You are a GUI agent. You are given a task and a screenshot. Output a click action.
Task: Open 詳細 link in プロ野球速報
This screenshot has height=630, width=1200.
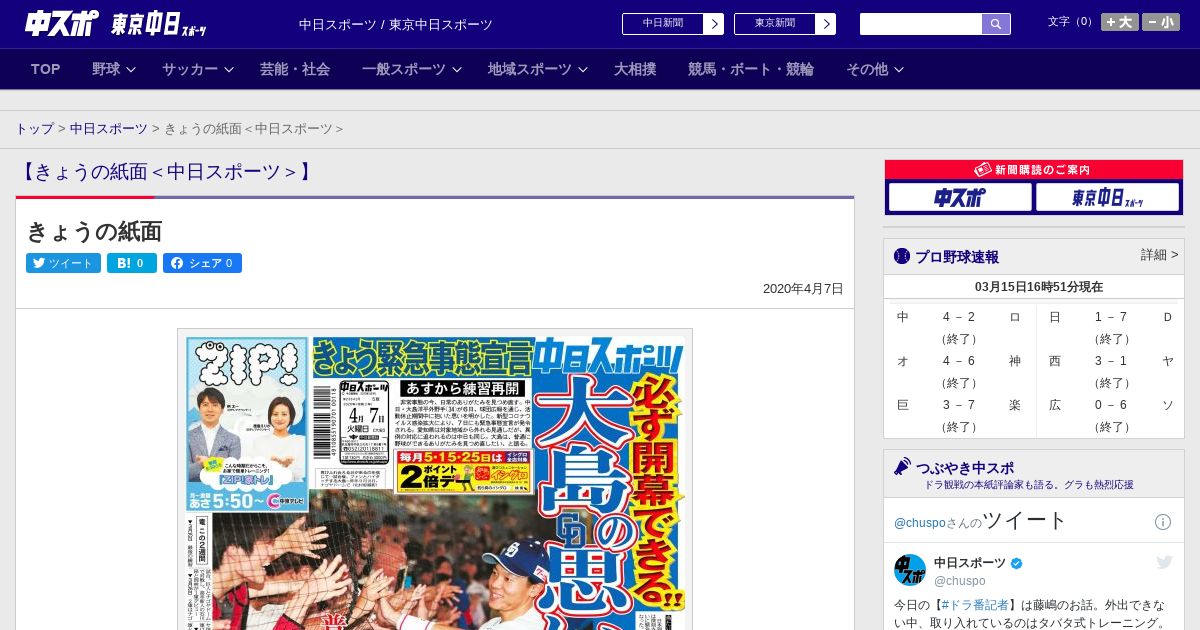click(1159, 255)
